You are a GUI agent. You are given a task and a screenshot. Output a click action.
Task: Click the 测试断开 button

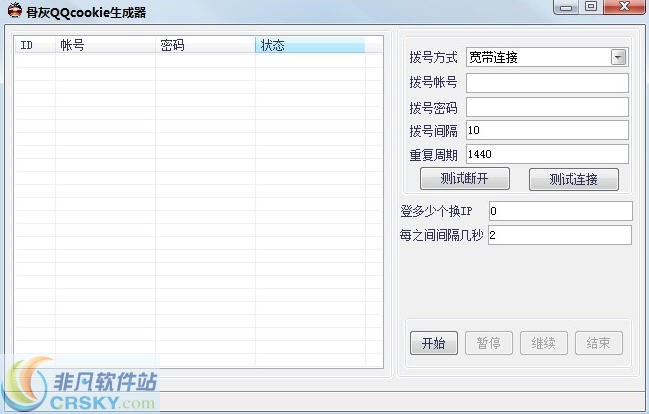465,179
